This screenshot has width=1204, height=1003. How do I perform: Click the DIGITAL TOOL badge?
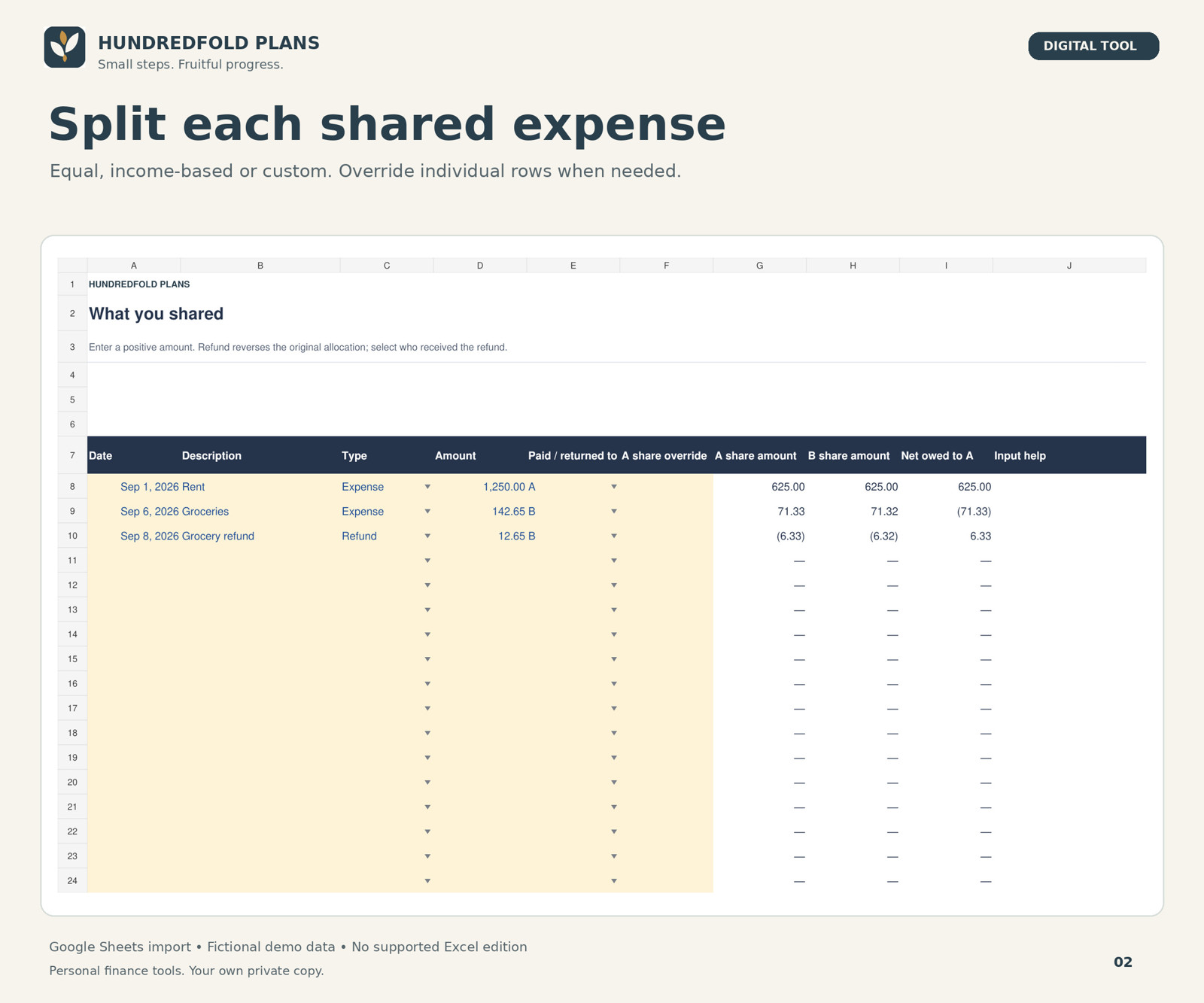pos(1093,46)
